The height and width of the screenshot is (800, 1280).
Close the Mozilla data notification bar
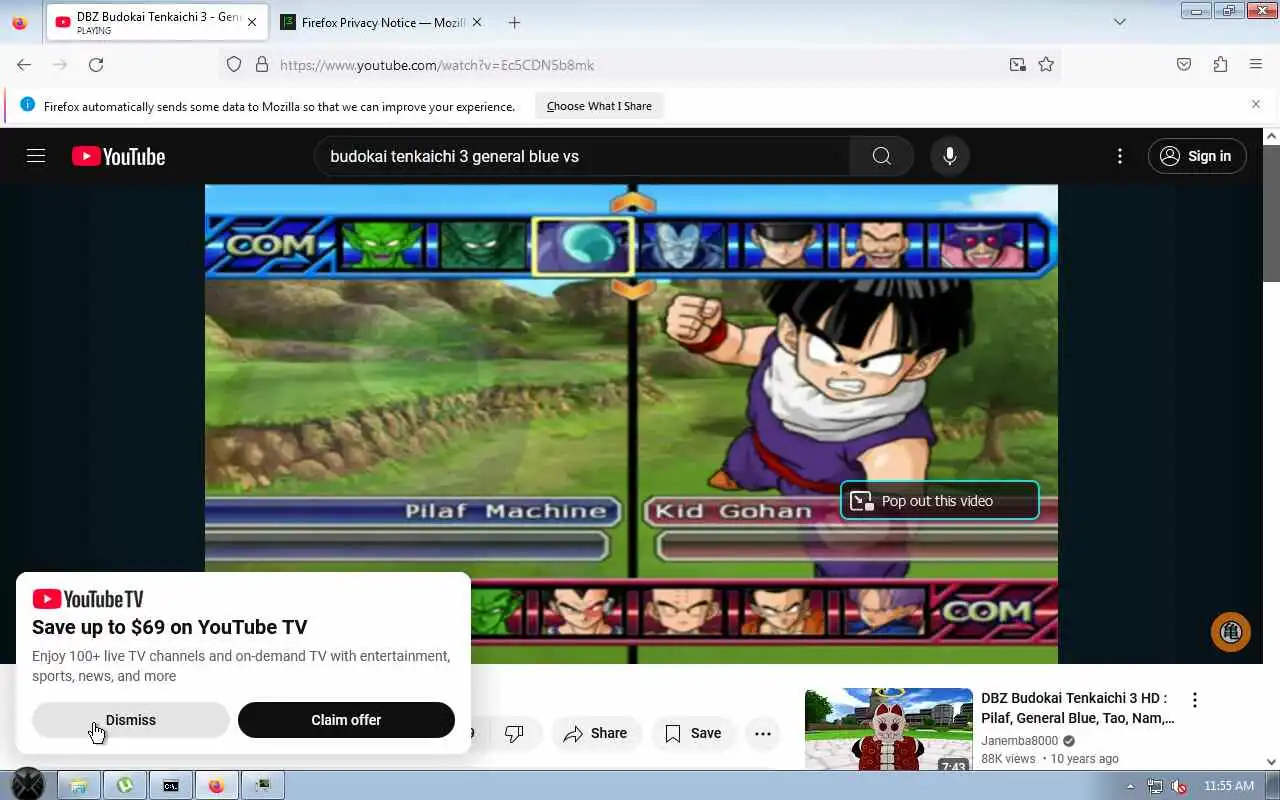pos(1256,104)
